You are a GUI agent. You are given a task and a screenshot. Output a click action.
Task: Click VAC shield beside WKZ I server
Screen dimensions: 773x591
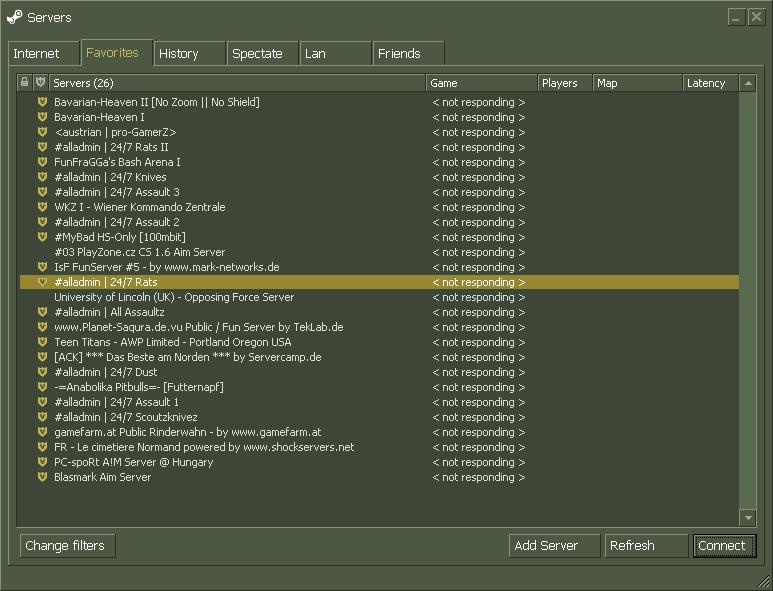[x=42, y=207]
